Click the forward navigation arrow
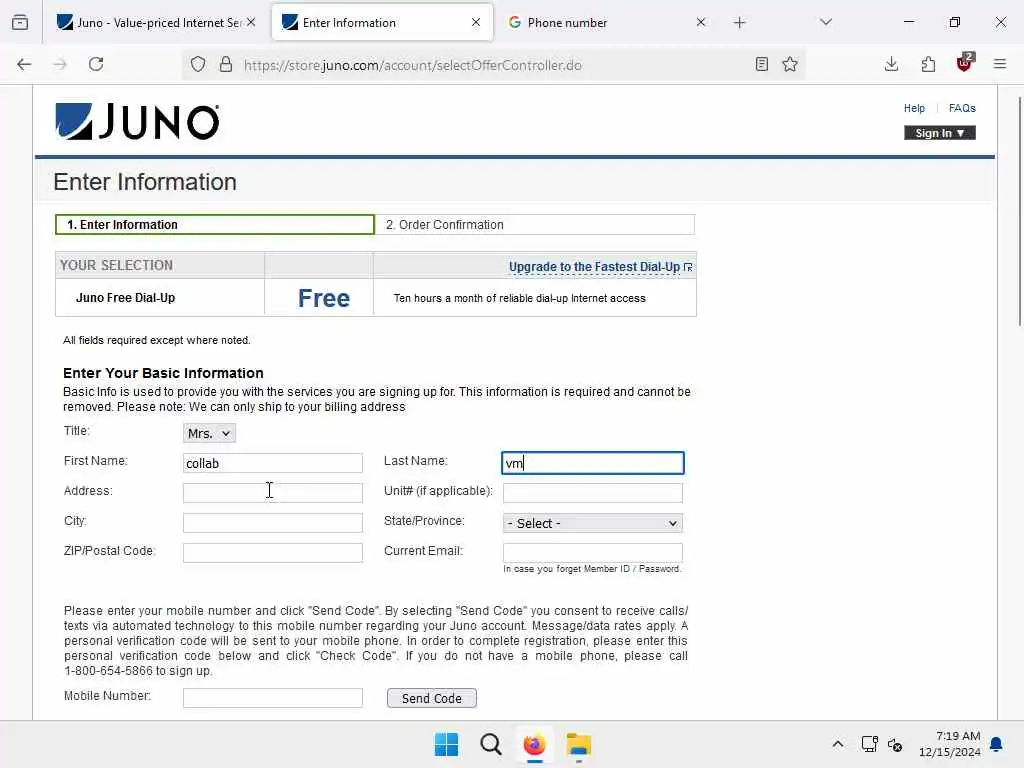The image size is (1024, 768). click(x=60, y=64)
